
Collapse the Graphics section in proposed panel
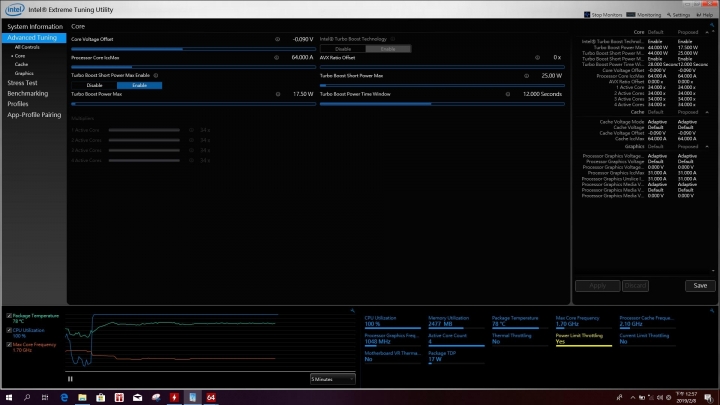[707, 146]
